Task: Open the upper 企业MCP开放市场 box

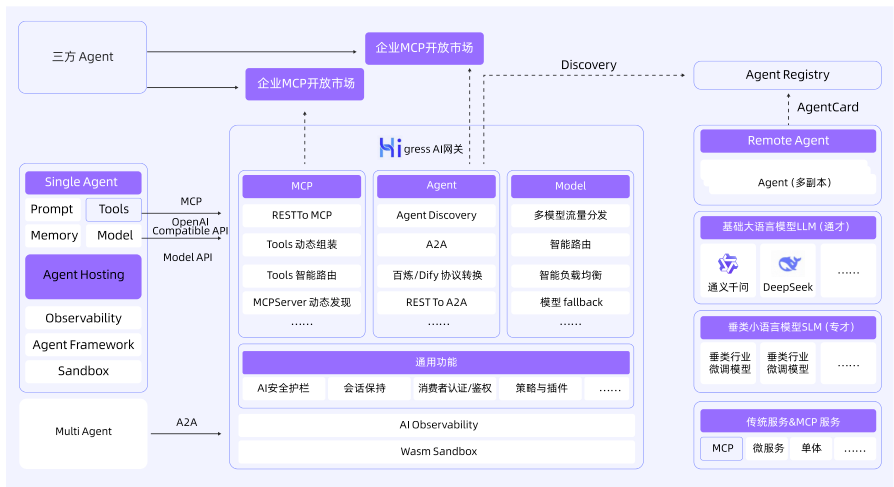Action: pos(424,48)
